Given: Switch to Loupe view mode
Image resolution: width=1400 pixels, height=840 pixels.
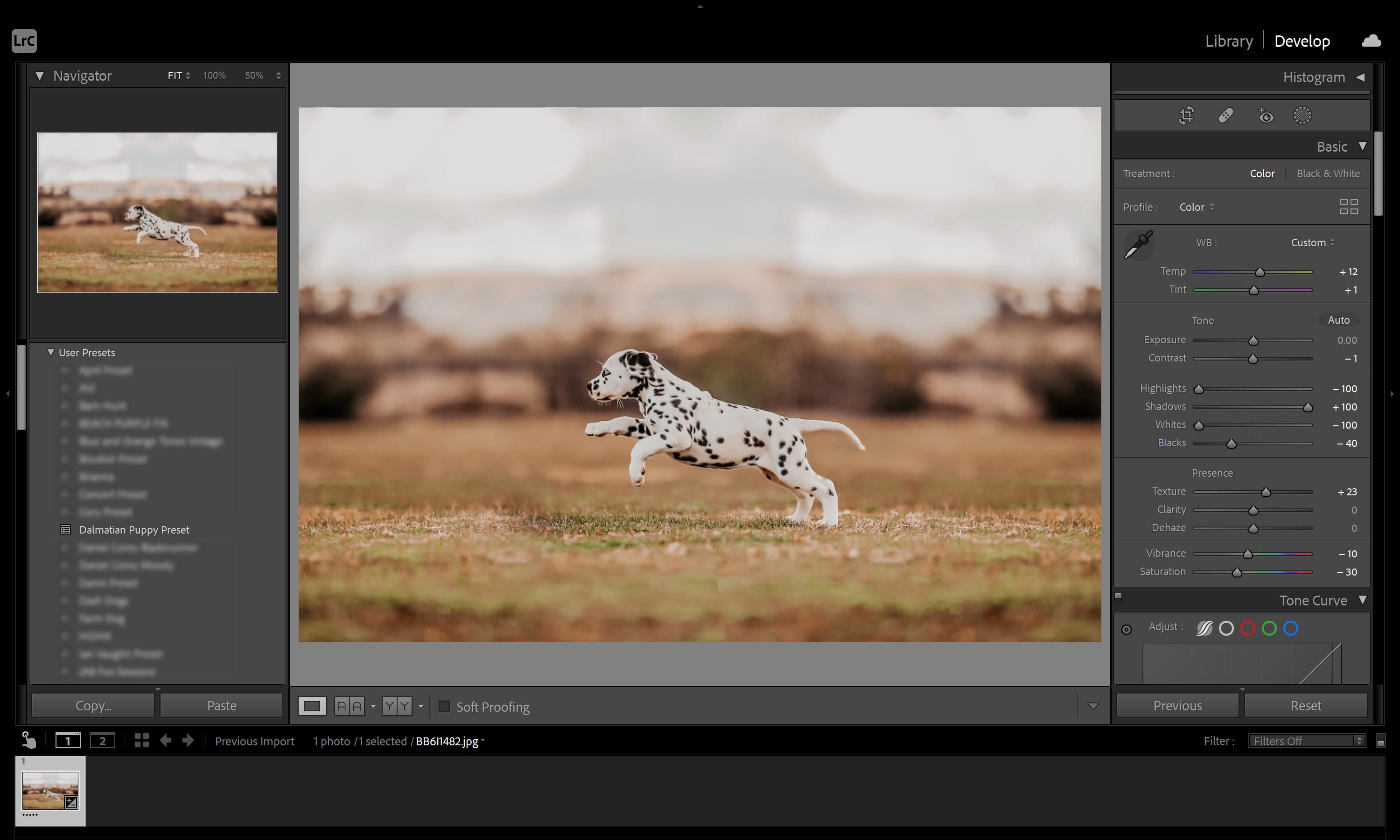Looking at the screenshot, I should (x=312, y=706).
